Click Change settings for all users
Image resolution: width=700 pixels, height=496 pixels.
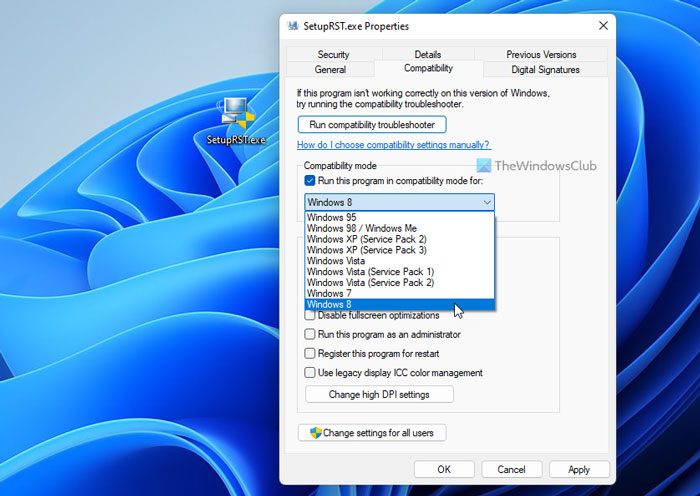(372, 433)
